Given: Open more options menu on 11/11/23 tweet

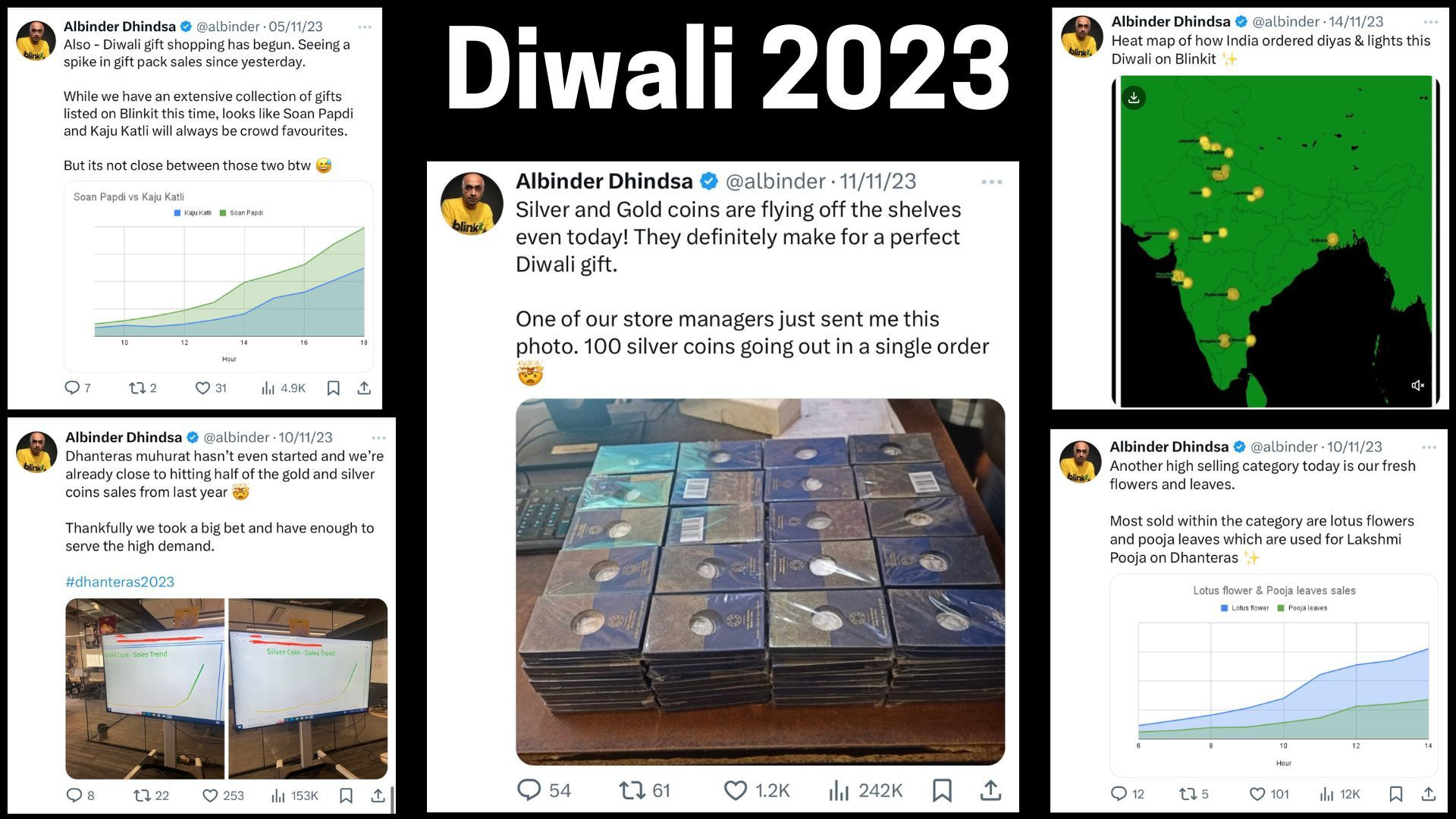Looking at the screenshot, I should point(991,182).
